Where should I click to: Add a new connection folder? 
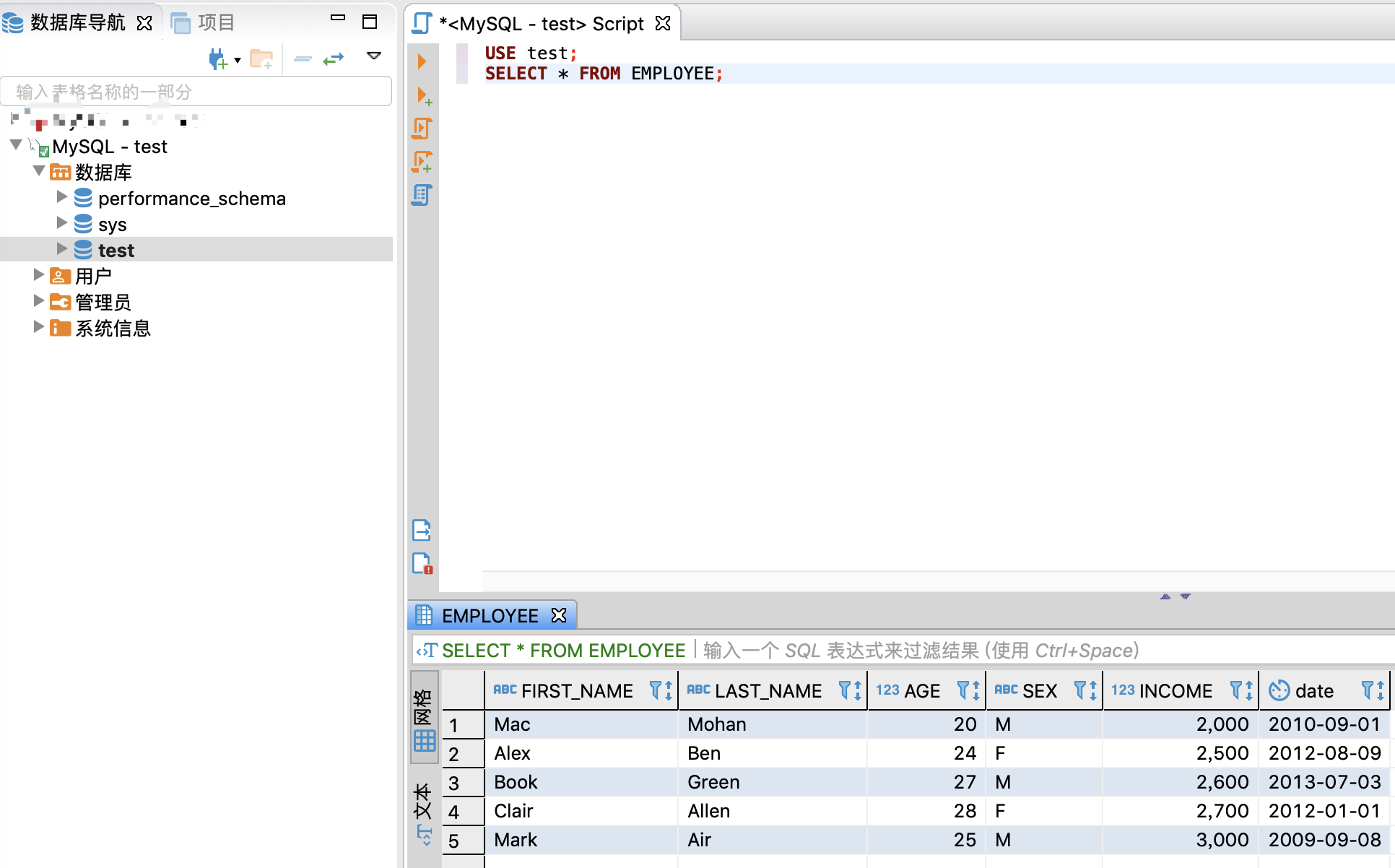261,58
